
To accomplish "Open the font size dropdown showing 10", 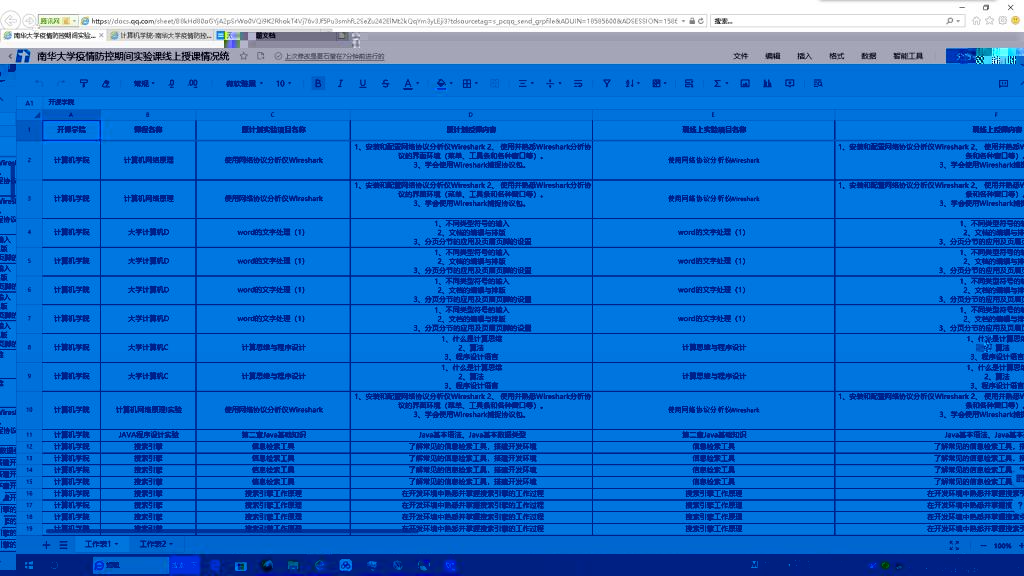I will coord(283,84).
